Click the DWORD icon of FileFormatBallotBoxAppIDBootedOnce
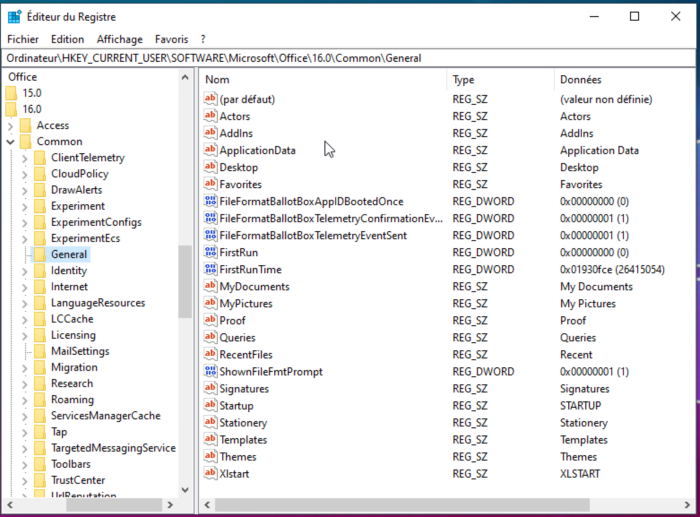The height and width of the screenshot is (517, 700). 210,201
